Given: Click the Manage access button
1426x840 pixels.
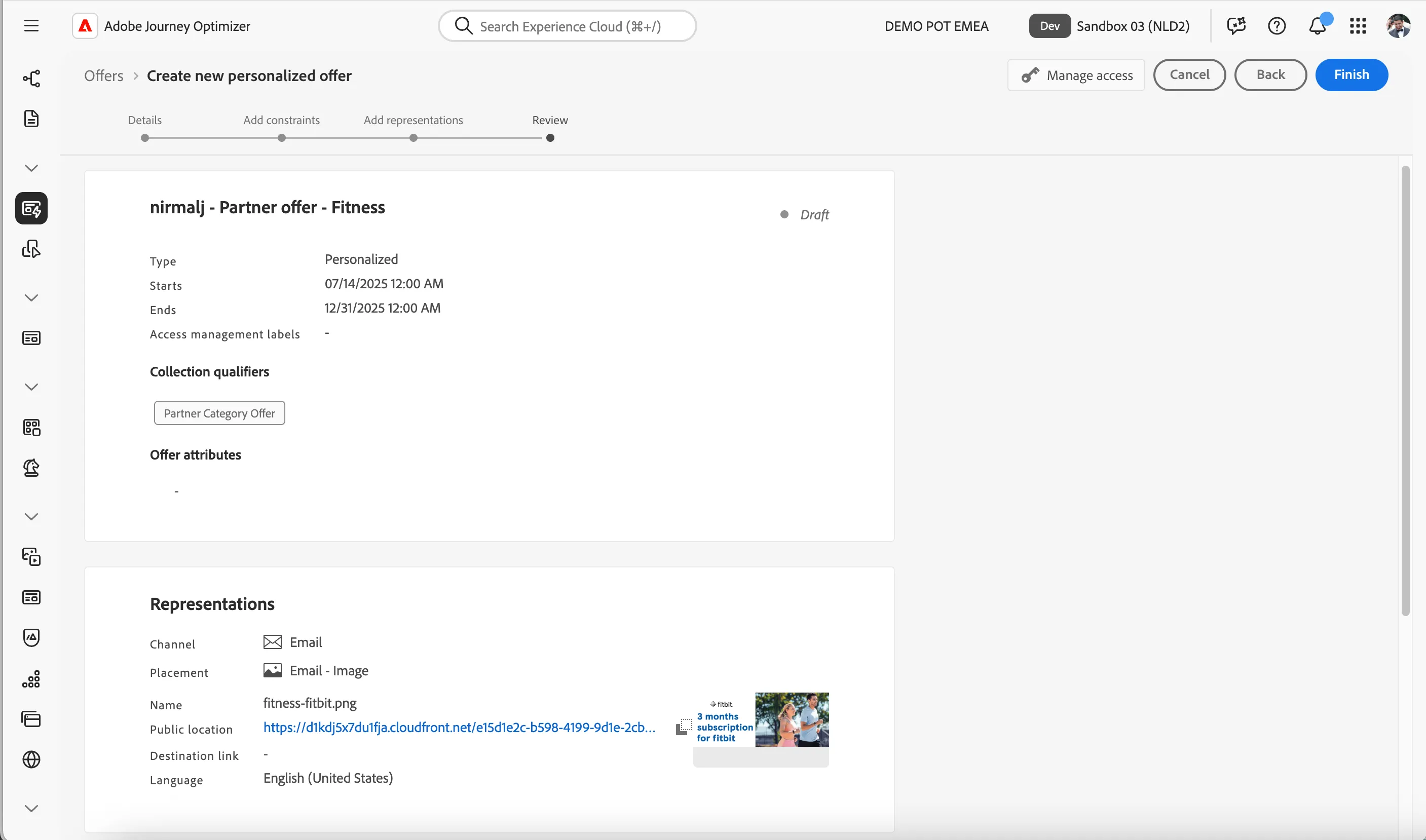Looking at the screenshot, I should point(1076,75).
